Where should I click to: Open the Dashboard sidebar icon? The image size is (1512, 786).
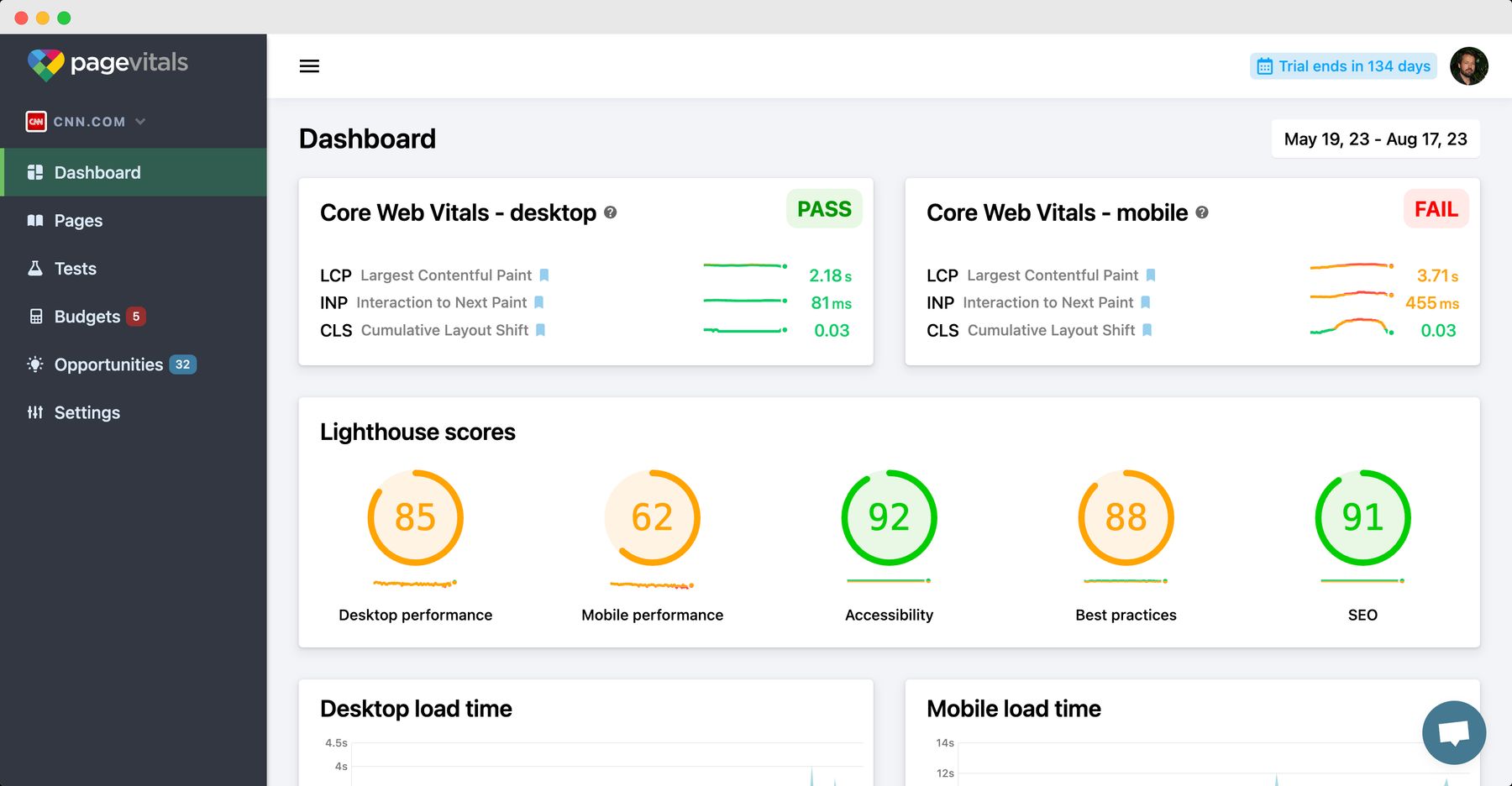pos(36,172)
